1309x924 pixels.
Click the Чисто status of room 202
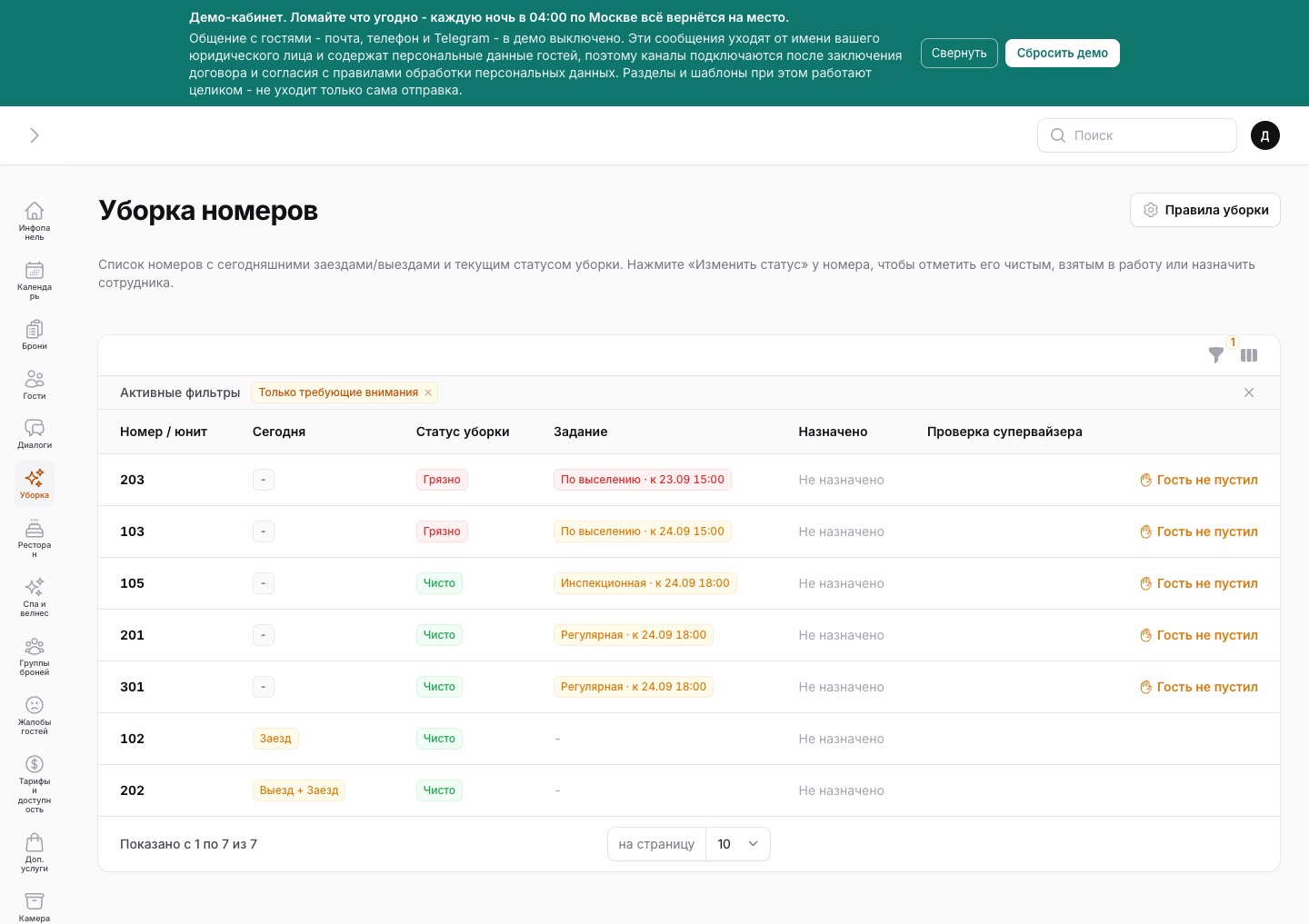pos(439,790)
